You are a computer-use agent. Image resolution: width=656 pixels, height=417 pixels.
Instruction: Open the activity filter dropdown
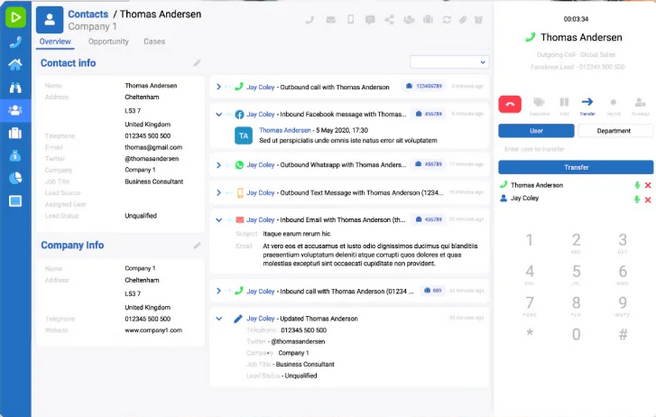coord(448,62)
